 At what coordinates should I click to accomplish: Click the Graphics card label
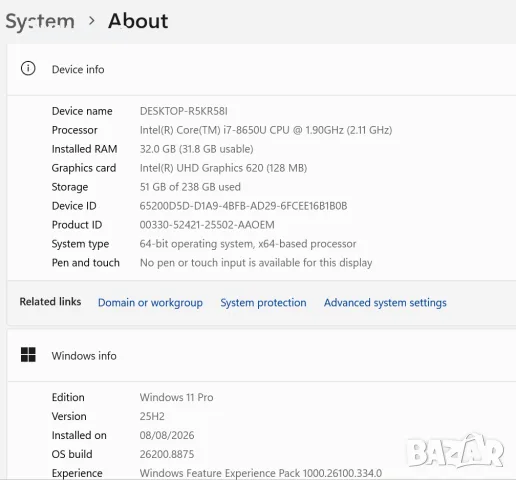tap(84, 168)
